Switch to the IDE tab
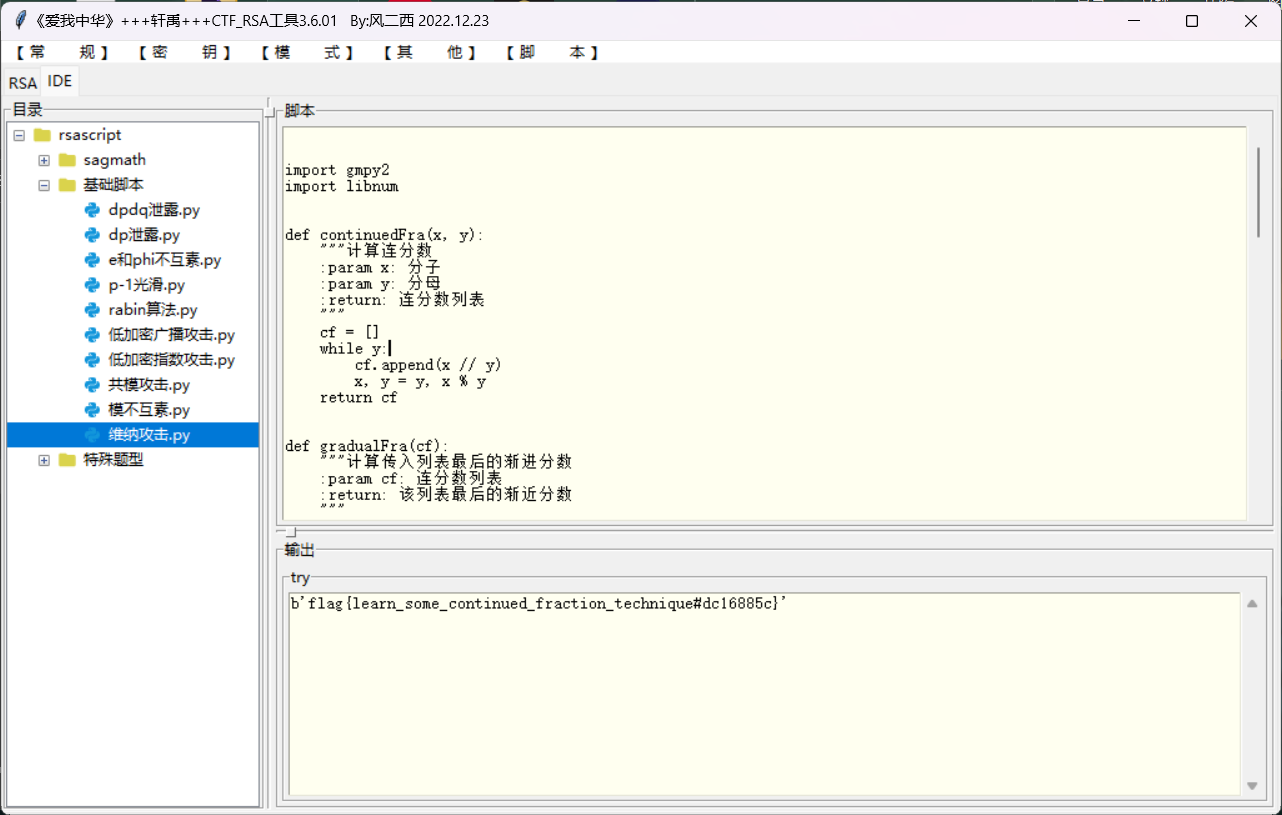The height and width of the screenshot is (815, 1282). tap(60, 81)
